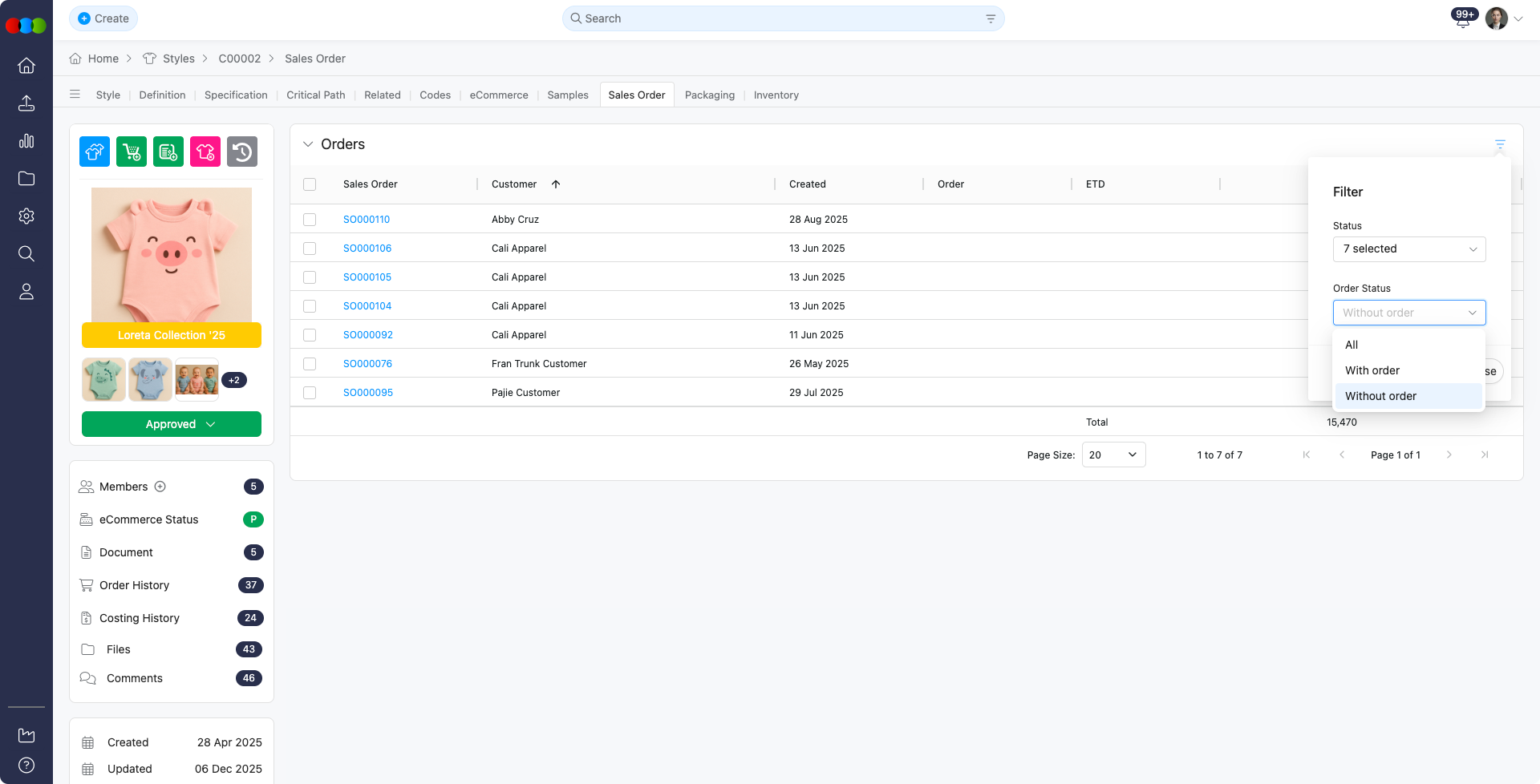Viewport: 1540px width, 784px height.
Task: Open the Approved status dropdown
Action: click(x=172, y=424)
